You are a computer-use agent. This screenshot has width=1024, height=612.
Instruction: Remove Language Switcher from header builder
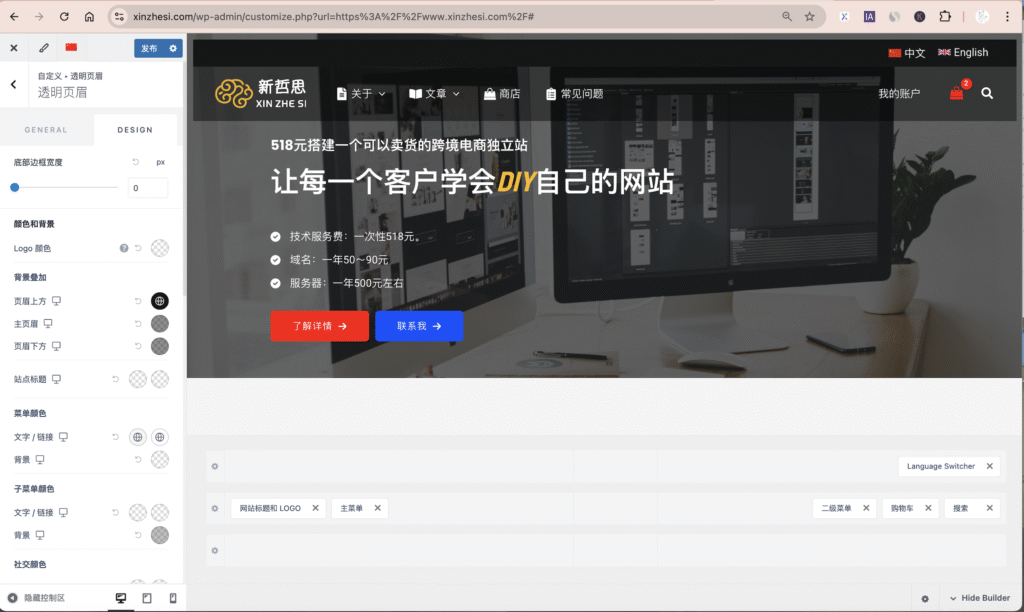pyautogui.click(x=989, y=466)
